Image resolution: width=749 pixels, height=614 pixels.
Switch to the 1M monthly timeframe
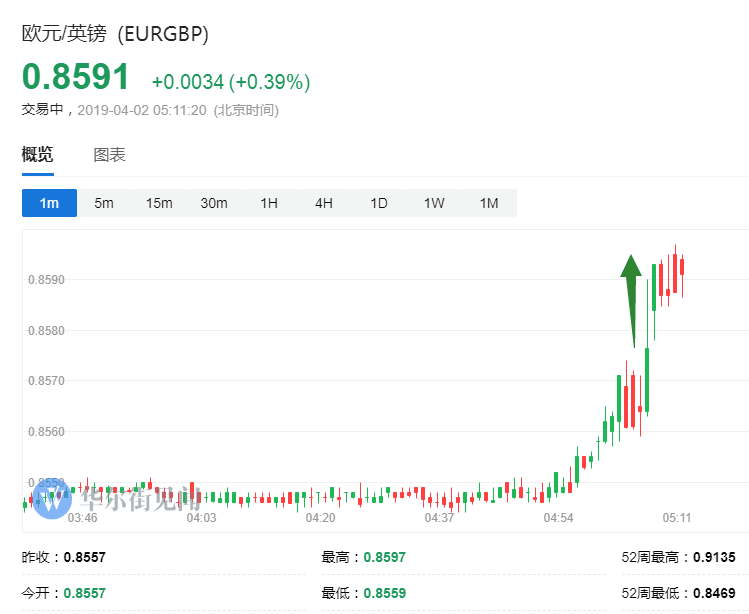click(x=489, y=203)
